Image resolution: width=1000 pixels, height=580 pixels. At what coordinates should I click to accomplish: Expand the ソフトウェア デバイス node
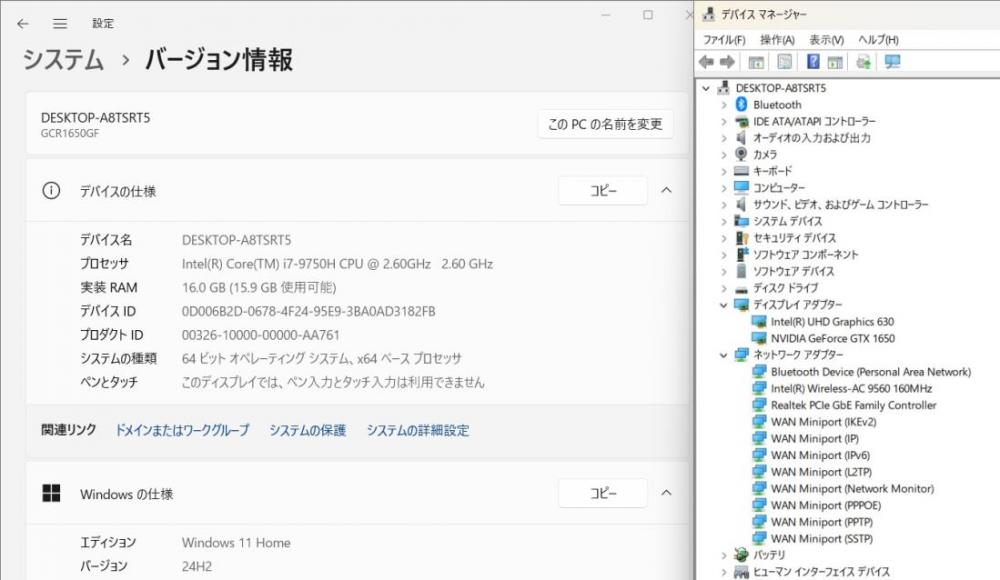724,271
